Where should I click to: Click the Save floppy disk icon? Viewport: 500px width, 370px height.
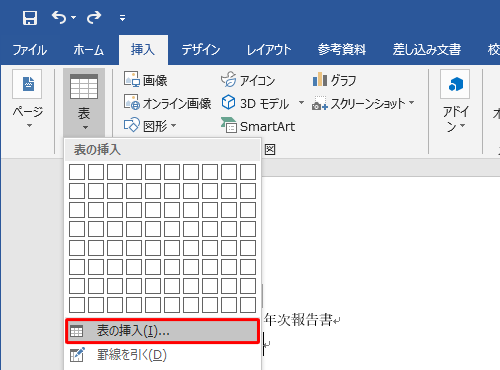tap(30, 17)
